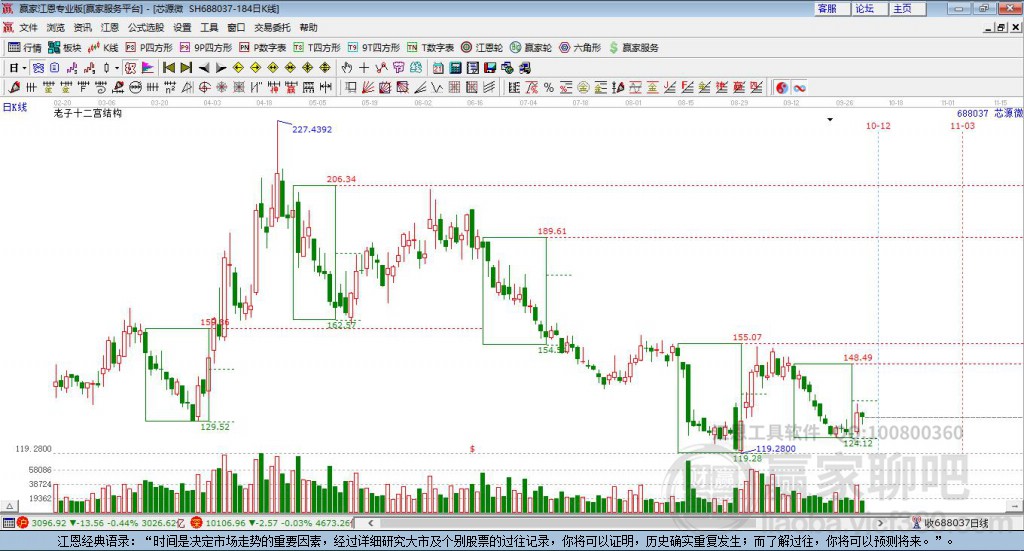The image size is (1024, 551).
Task: Step forward one bar with black right arrow
Action: pos(221,68)
